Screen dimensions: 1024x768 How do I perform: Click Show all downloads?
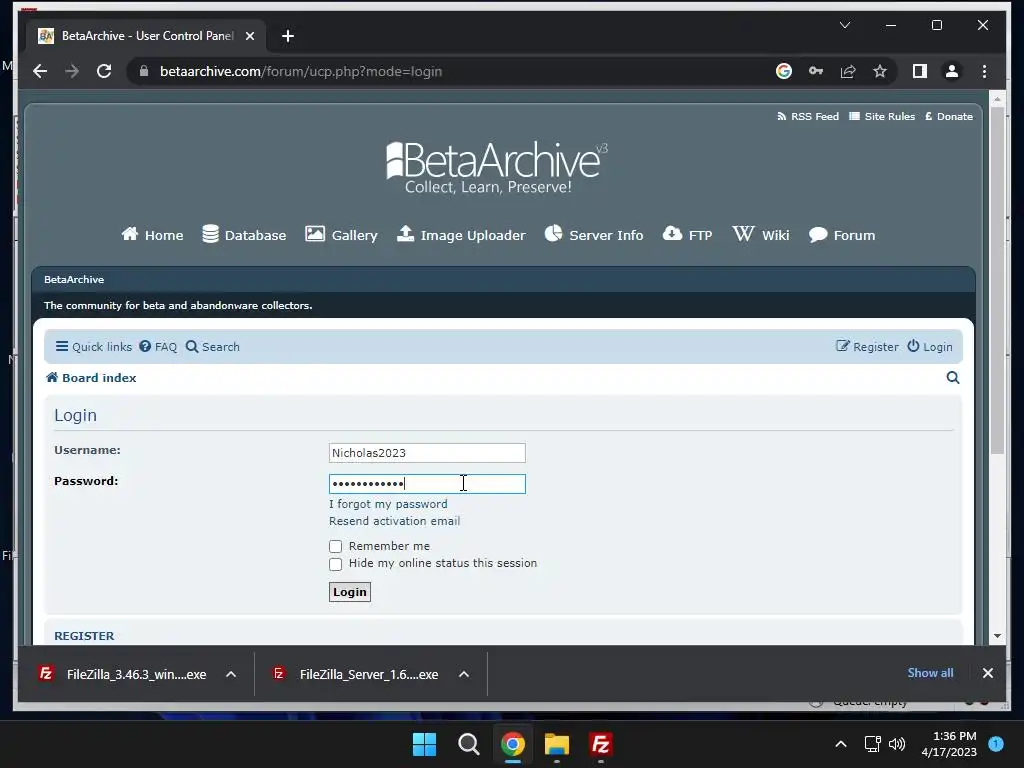coord(930,673)
